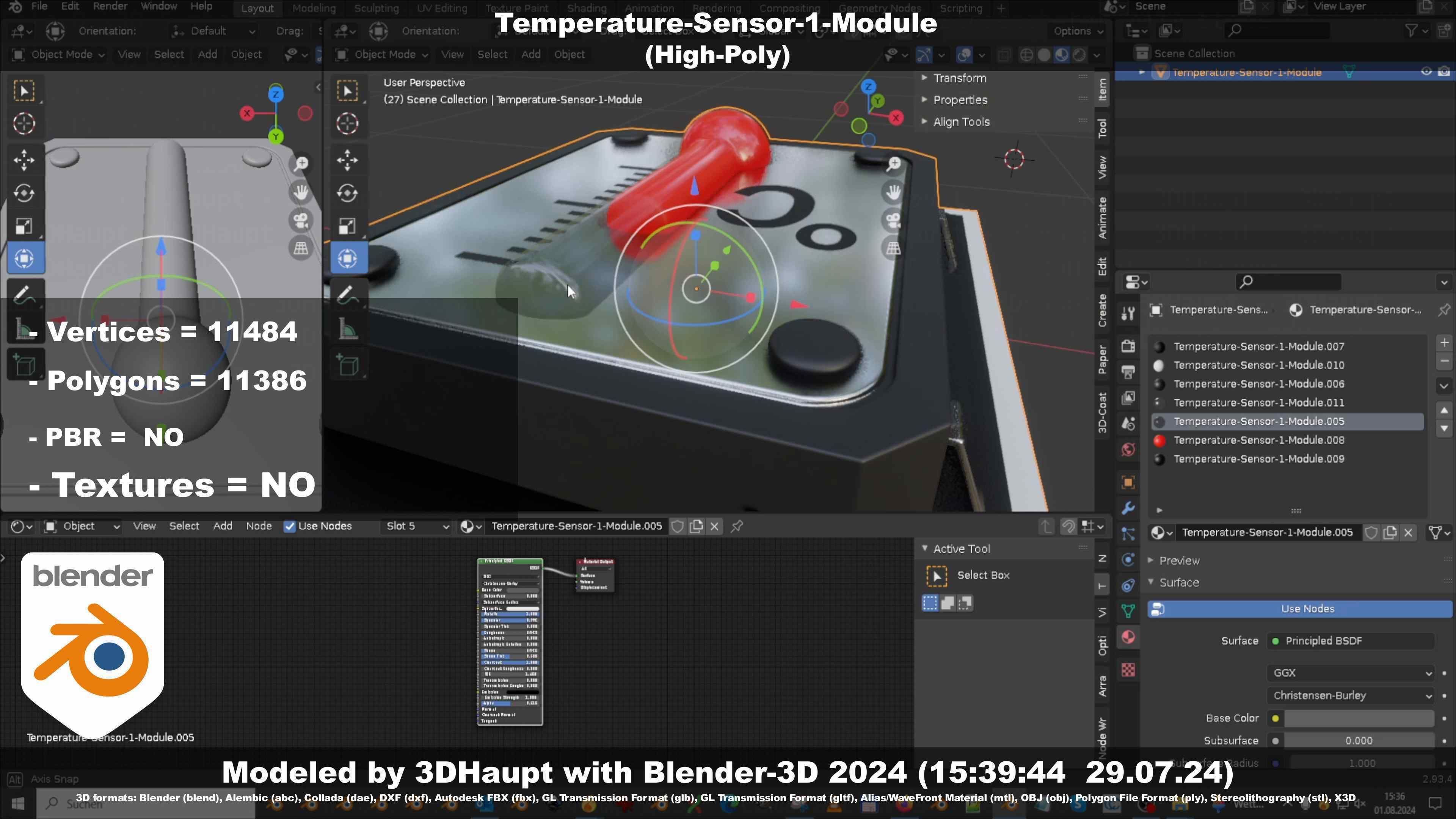Switch to wireframe viewport shading
The width and height of the screenshot is (1456, 819).
(1026, 55)
